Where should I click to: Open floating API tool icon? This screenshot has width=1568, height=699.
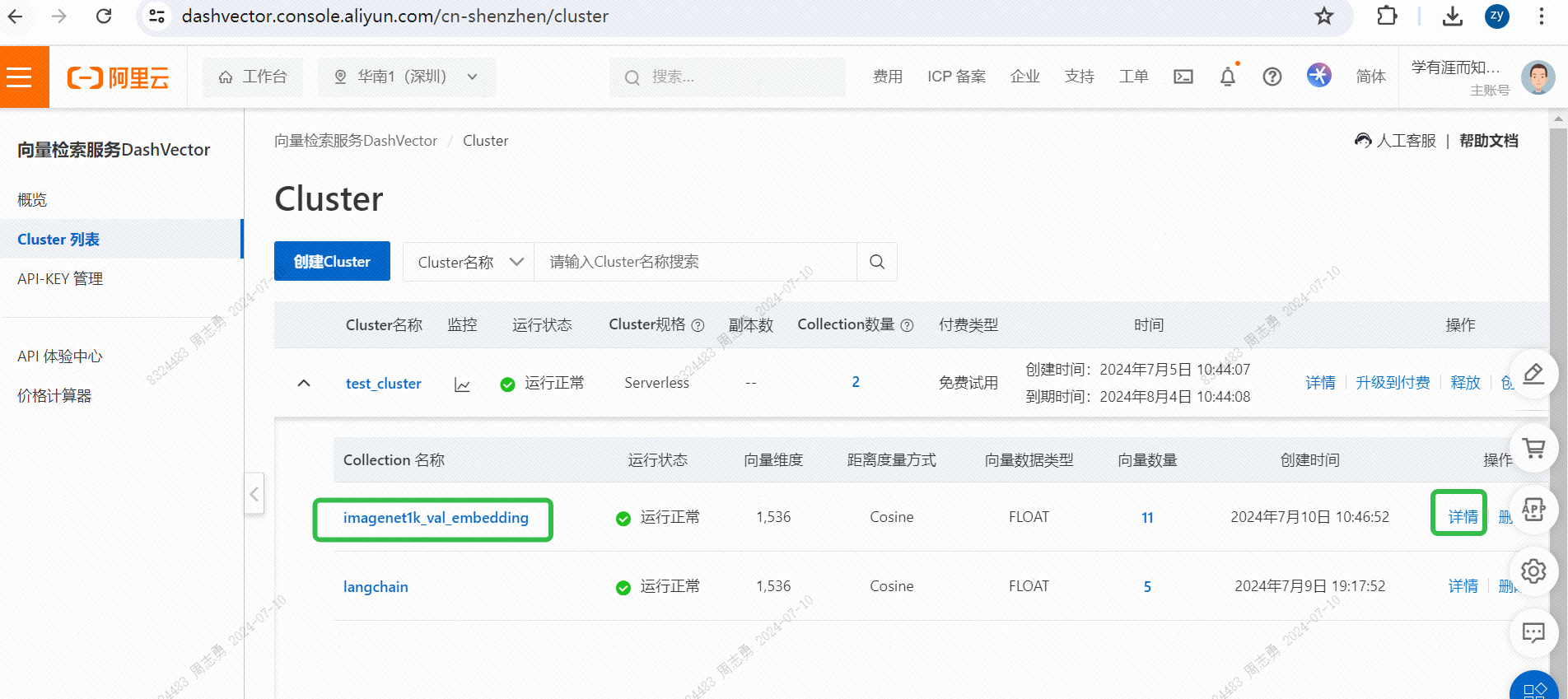click(1533, 510)
